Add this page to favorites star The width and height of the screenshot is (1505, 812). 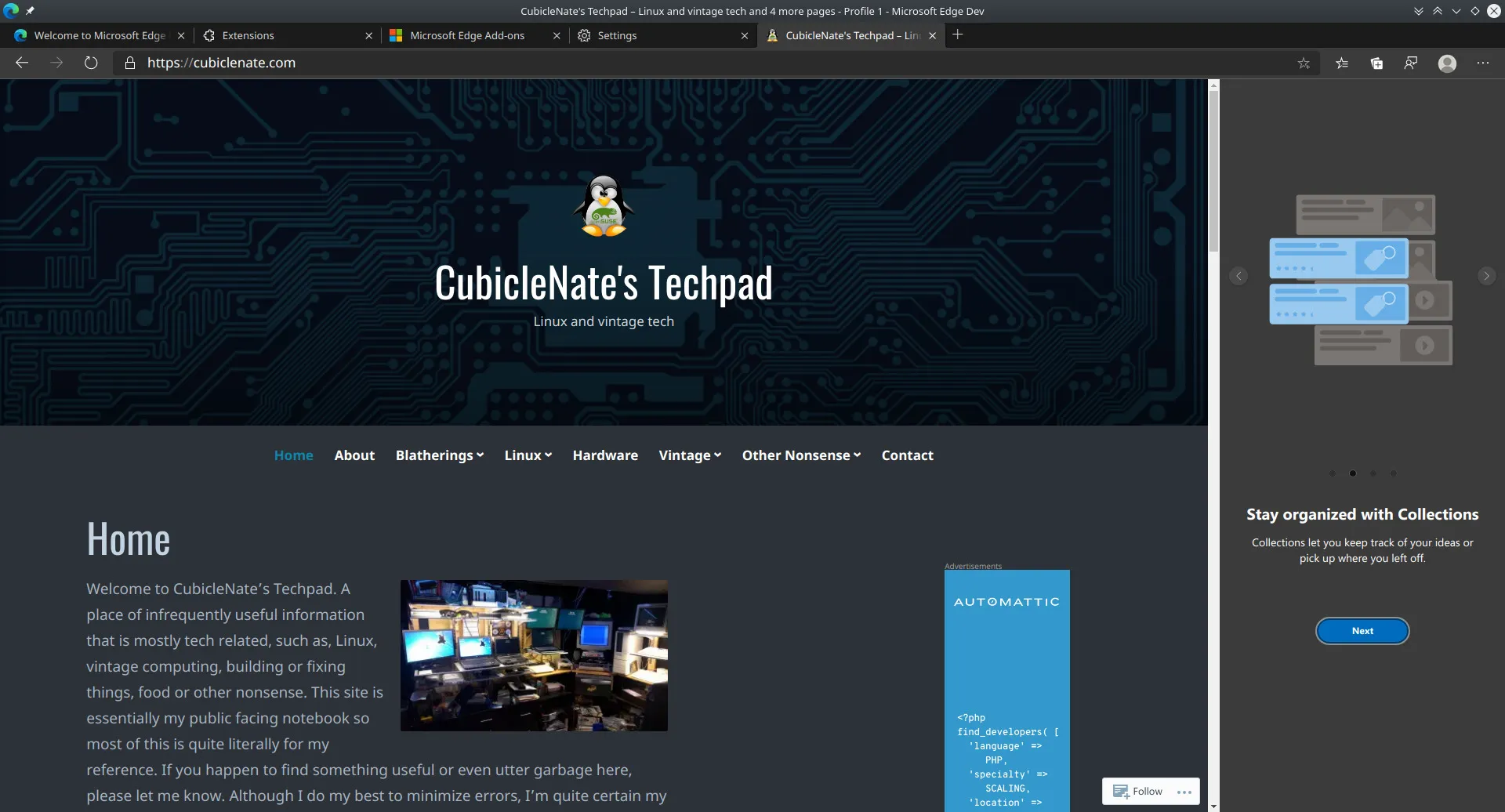(x=1304, y=63)
